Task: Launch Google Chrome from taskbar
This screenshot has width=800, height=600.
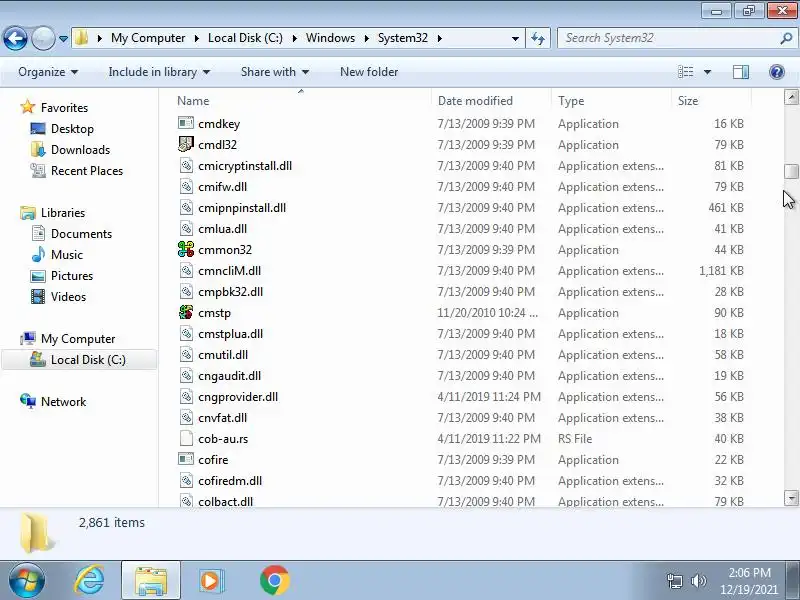Action: (x=274, y=580)
